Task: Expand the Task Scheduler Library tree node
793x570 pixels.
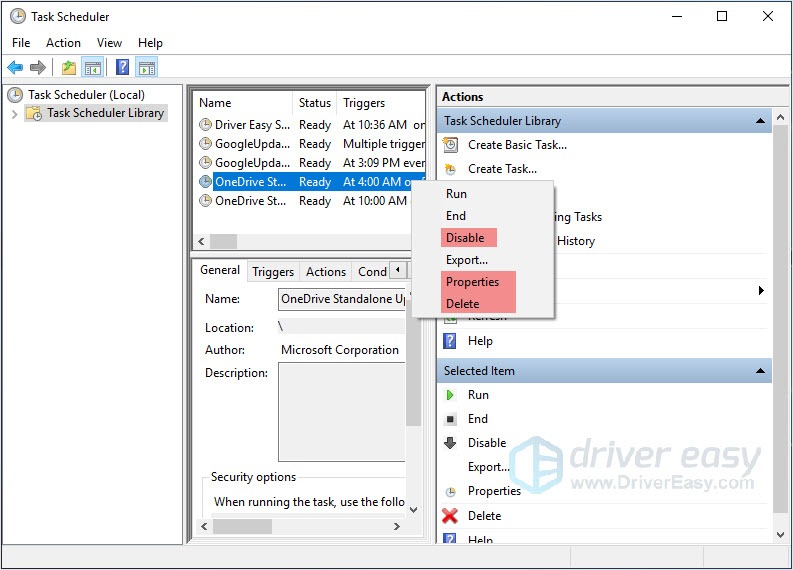Action: [15, 114]
